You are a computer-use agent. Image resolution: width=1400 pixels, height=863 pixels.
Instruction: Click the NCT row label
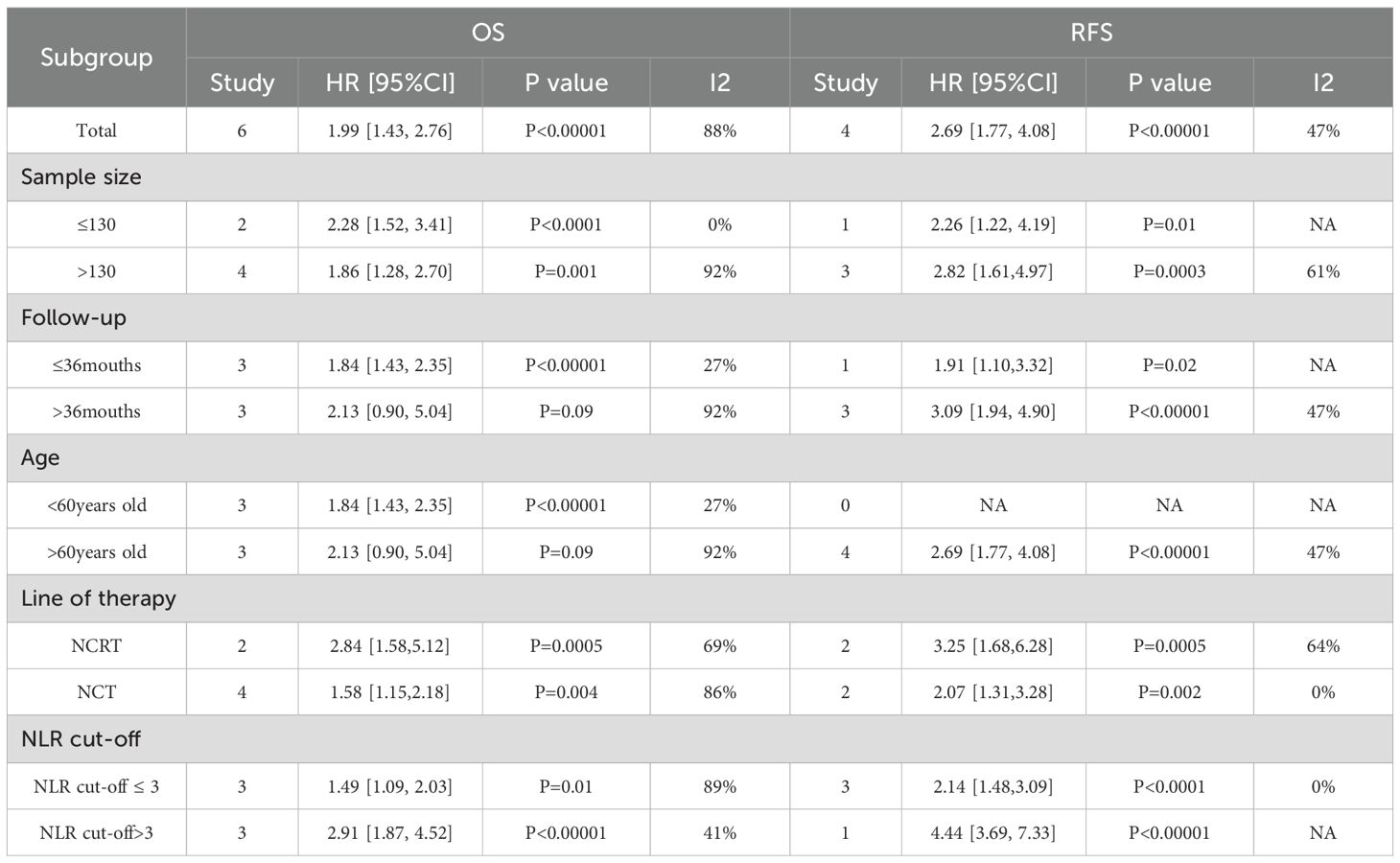[96, 692]
